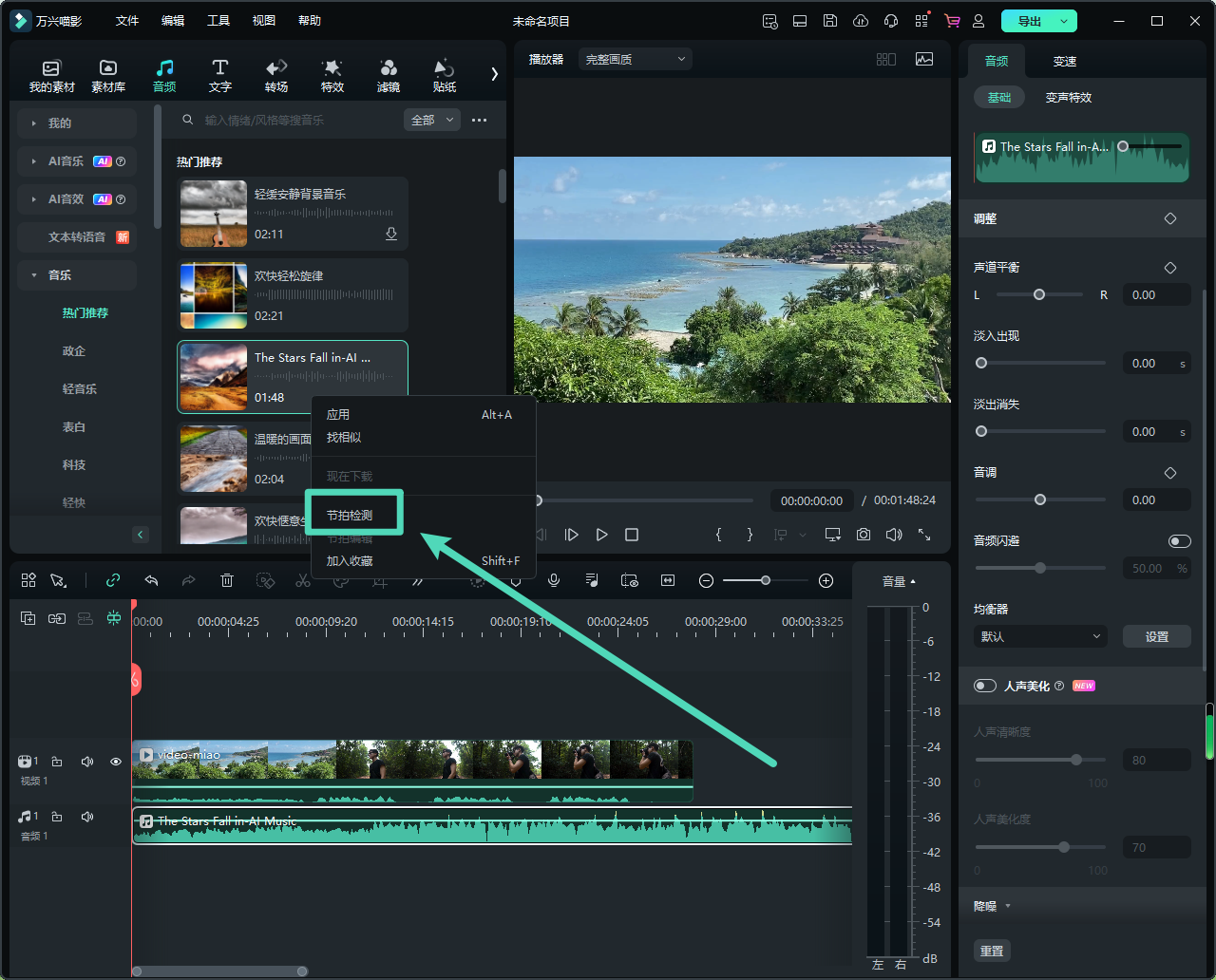1216x980 pixels.
Task: Open the 均衡器 默认 preset dropdown
Action: pyautogui.click(x=1040, y=636)
